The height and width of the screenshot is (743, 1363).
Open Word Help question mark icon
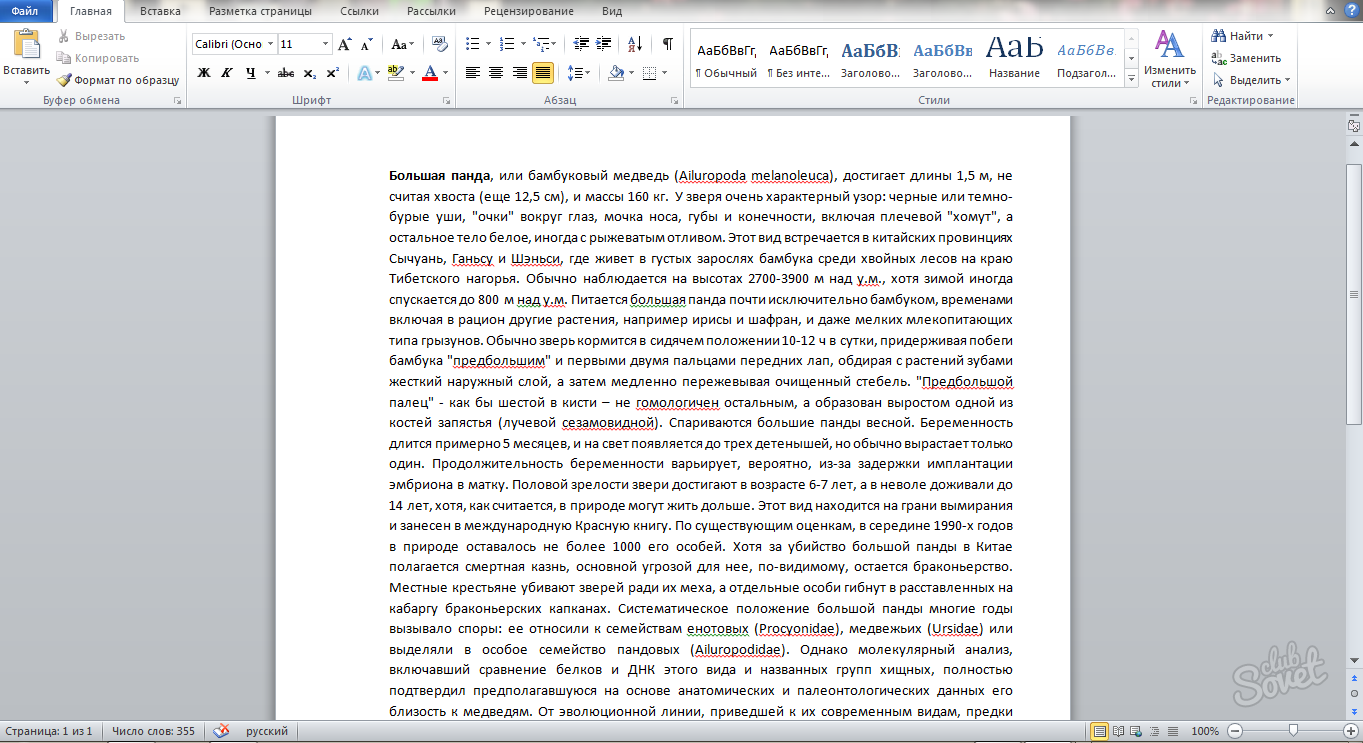(x=1351, y=11)
